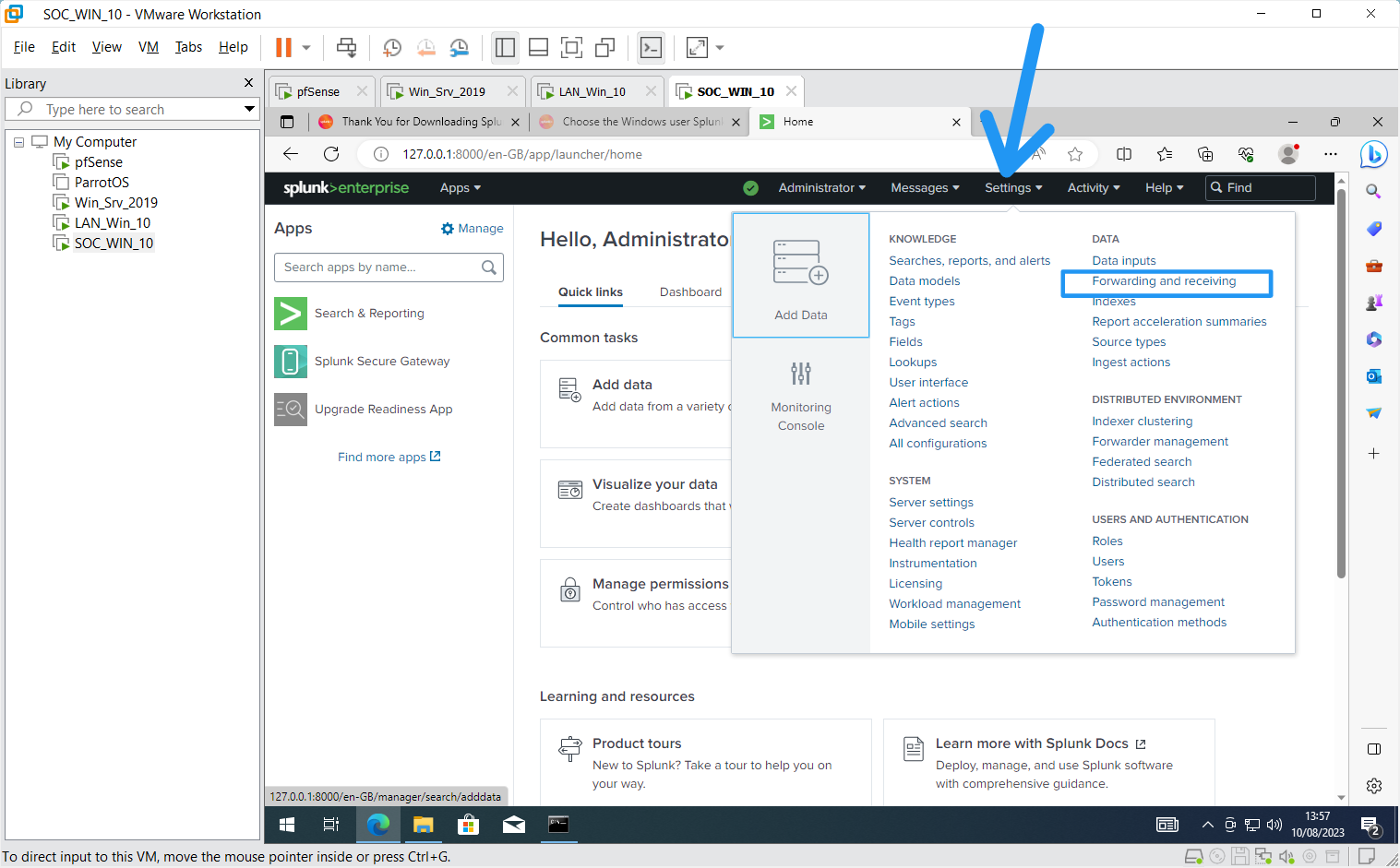1400x868 pixels.
Task: Enter full screen mode in VMware
Action: pyautogui.click(x=571, y=47)
